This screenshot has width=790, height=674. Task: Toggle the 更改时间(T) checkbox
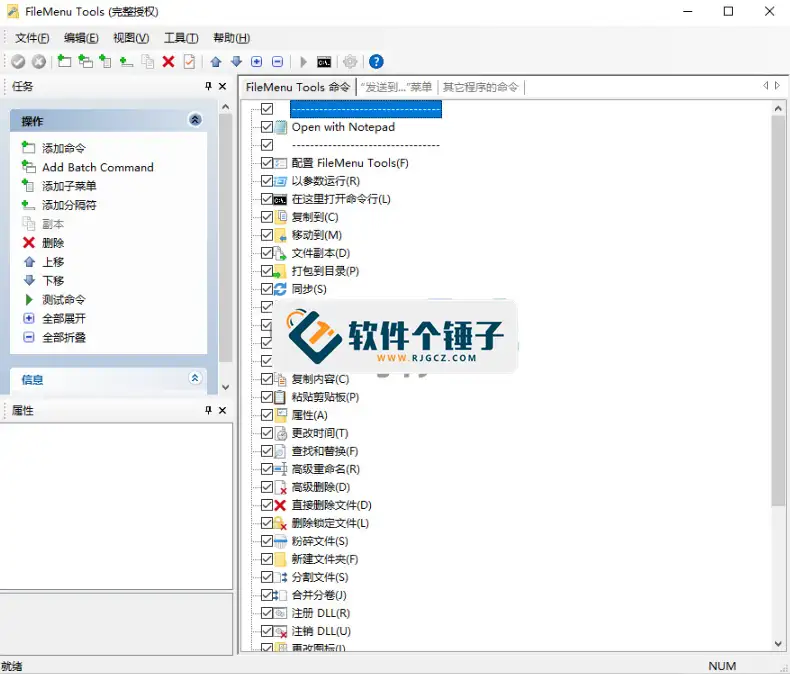tap(267, 433)
